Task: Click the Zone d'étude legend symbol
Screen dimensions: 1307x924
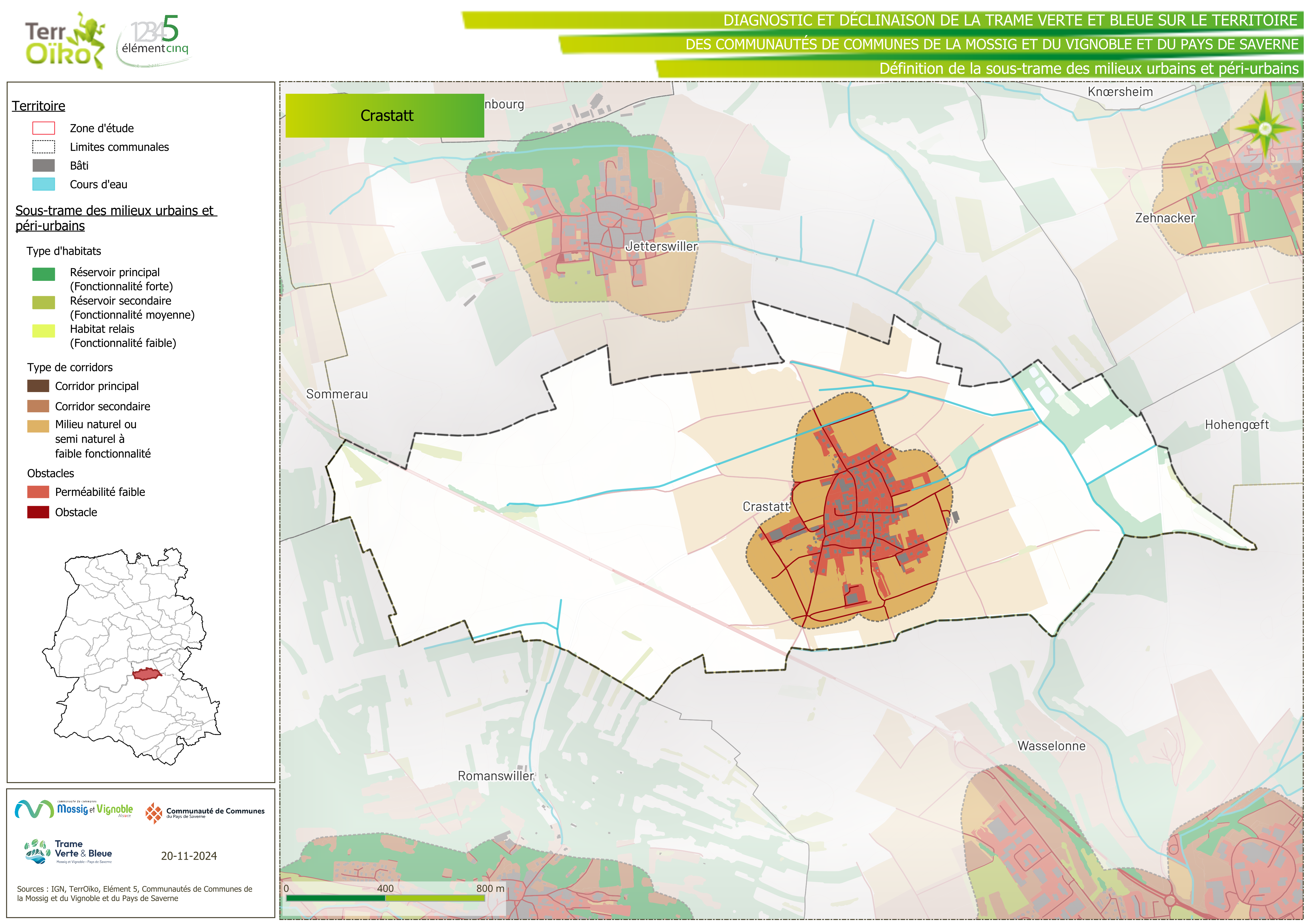Action: [x=44, y=128]
